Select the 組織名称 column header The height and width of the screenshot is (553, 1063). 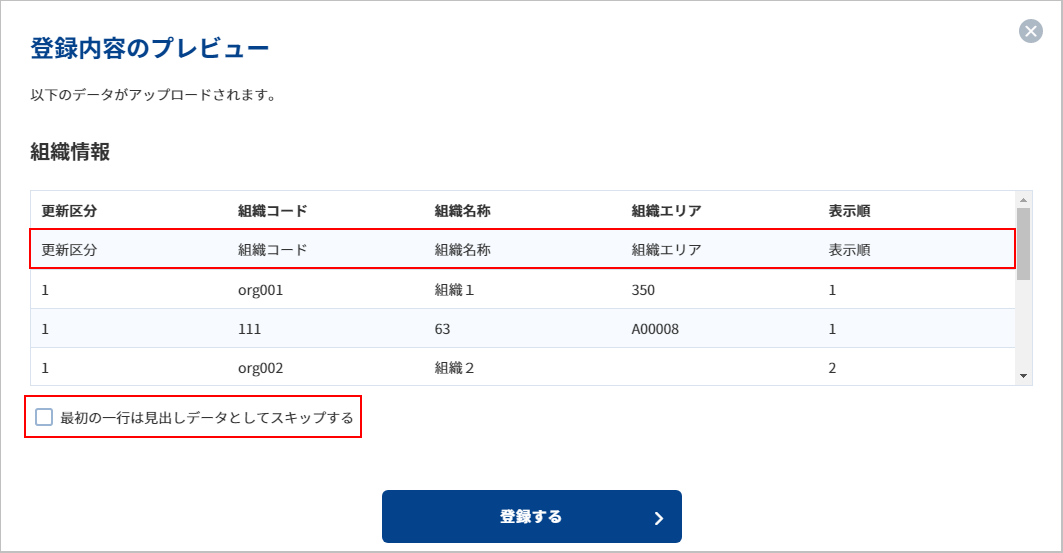[462, 211]
